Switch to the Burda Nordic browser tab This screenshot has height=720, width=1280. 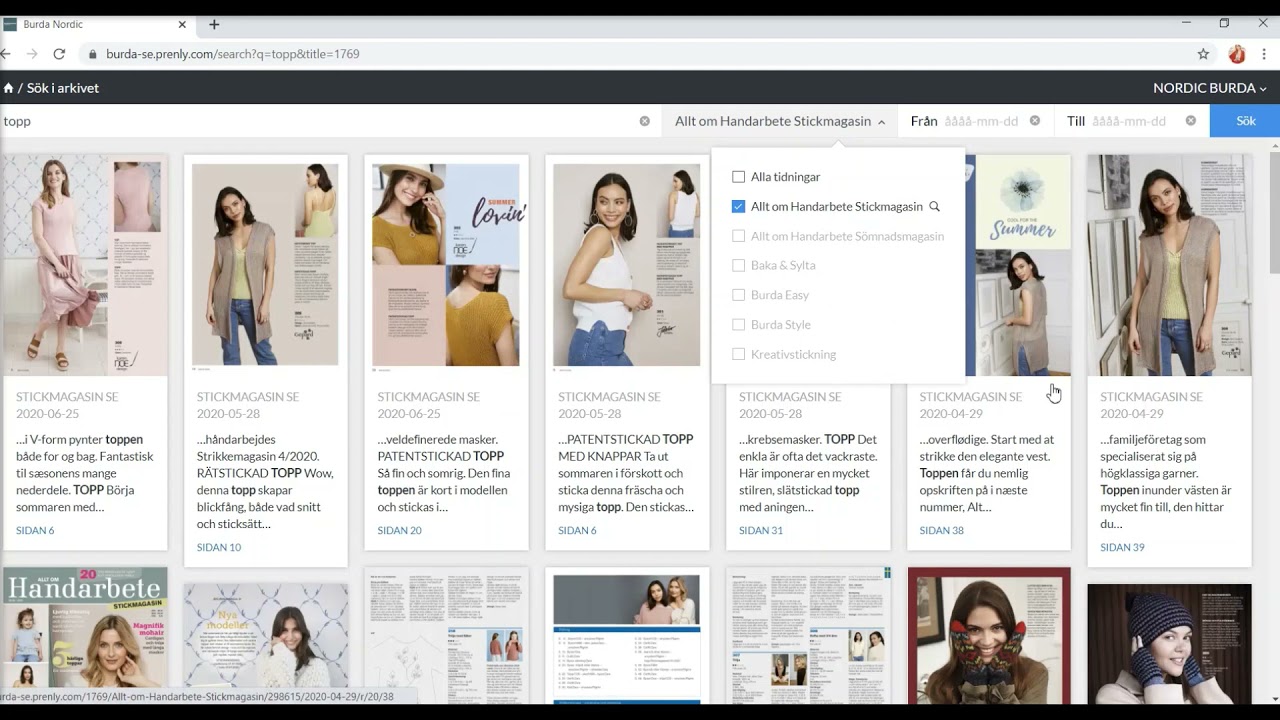tap(95, 24)
